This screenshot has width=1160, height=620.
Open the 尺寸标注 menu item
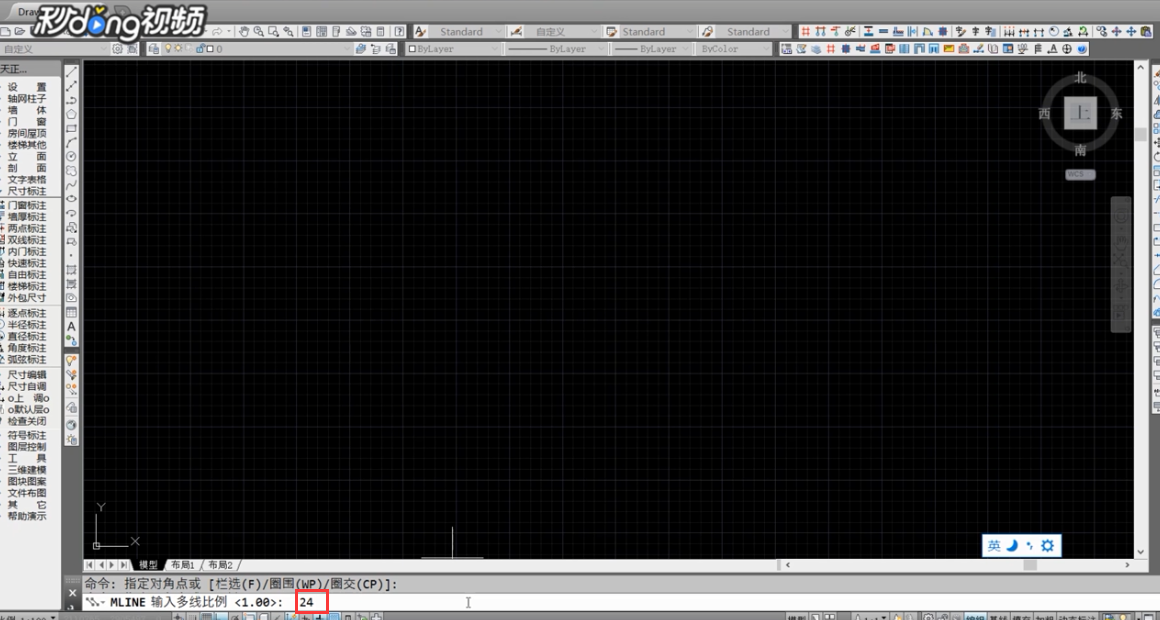[x=27, y=191]
